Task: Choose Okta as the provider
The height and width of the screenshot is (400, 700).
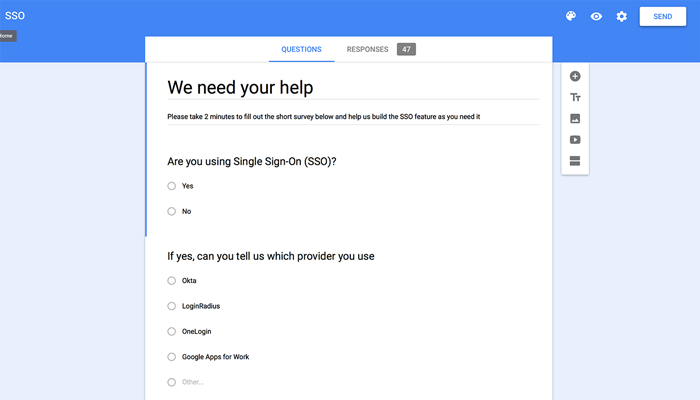Action: tap(172, 280)
